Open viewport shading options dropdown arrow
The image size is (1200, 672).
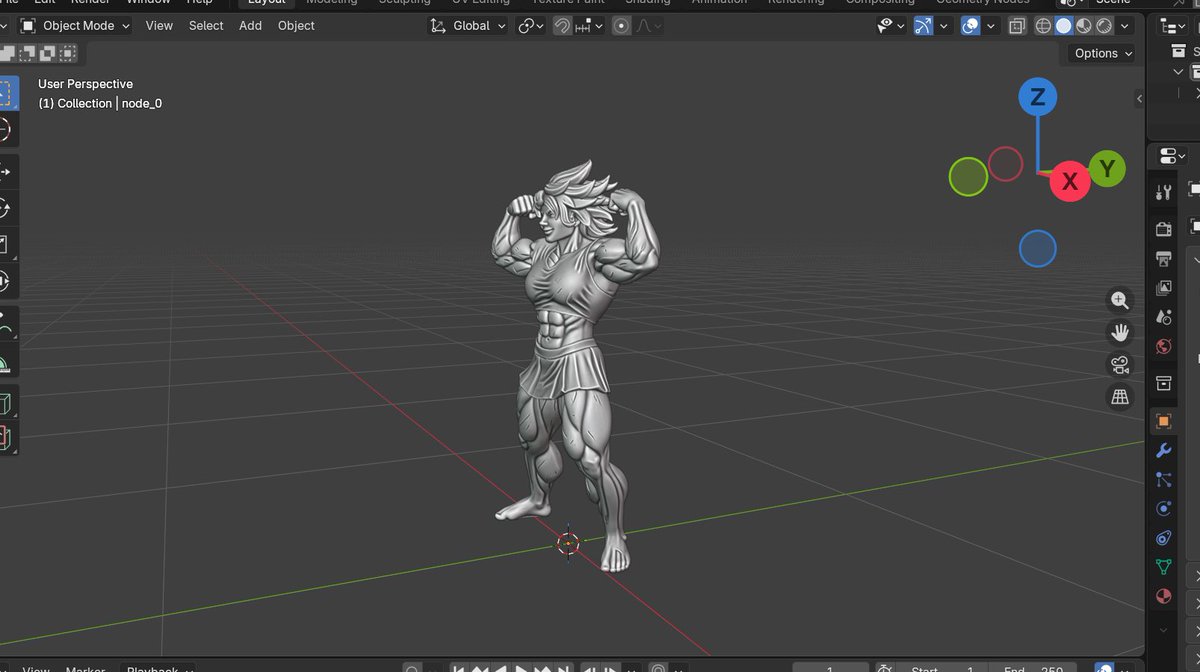click(1126, 26)
